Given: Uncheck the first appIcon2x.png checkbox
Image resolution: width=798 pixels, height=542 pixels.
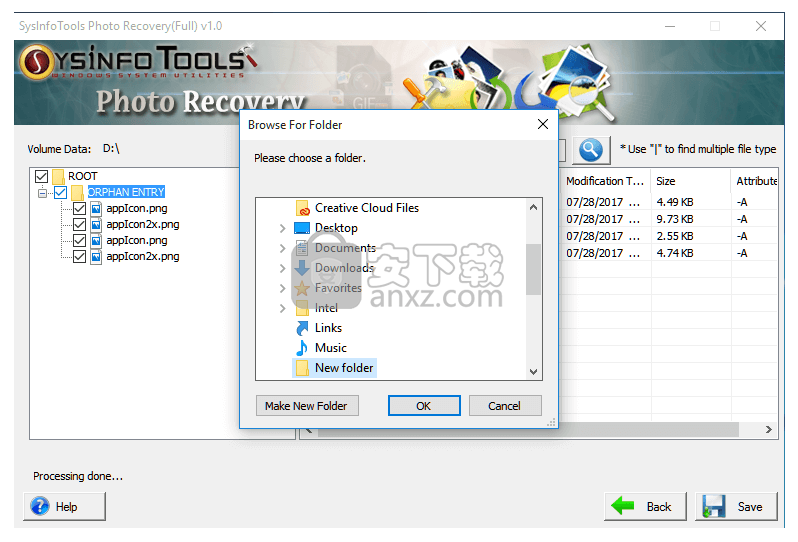Looking at the screenshot, I should [x=79, y=224].
